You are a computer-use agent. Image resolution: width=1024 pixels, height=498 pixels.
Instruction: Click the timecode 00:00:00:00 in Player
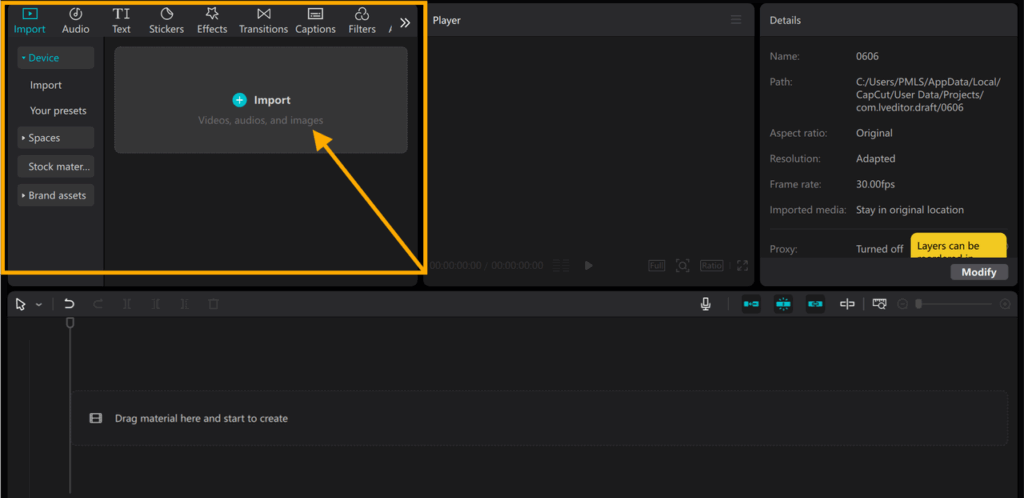[x=456, y=266]
